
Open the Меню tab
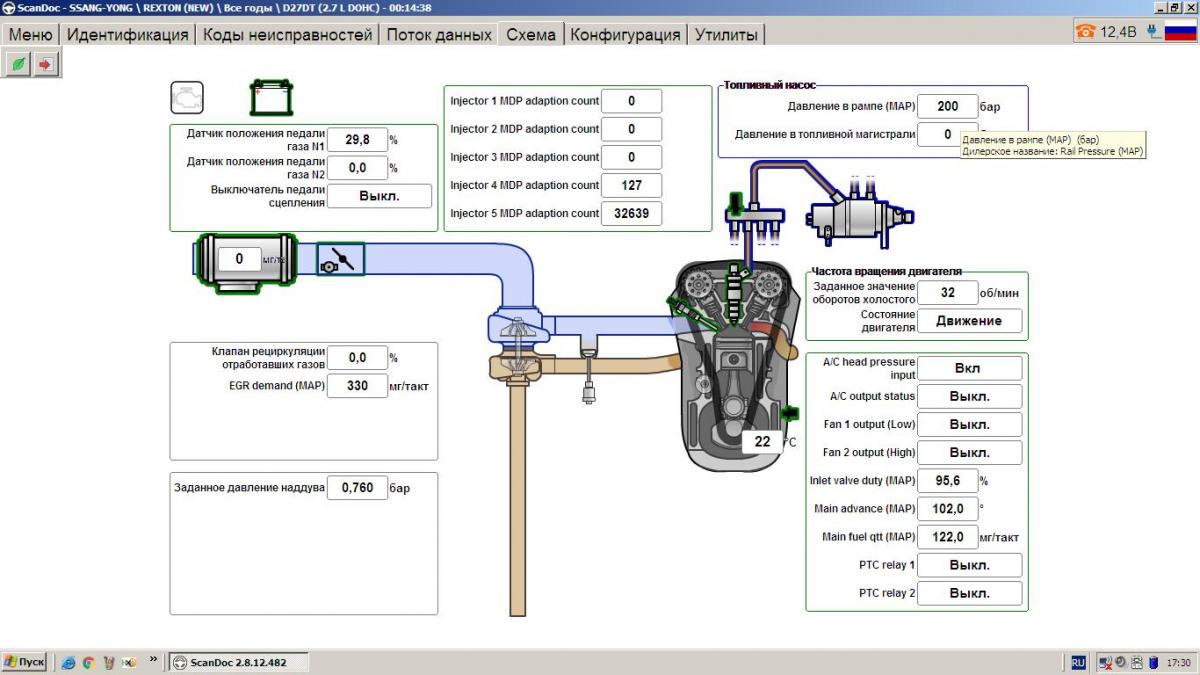(x=30, y=34)
